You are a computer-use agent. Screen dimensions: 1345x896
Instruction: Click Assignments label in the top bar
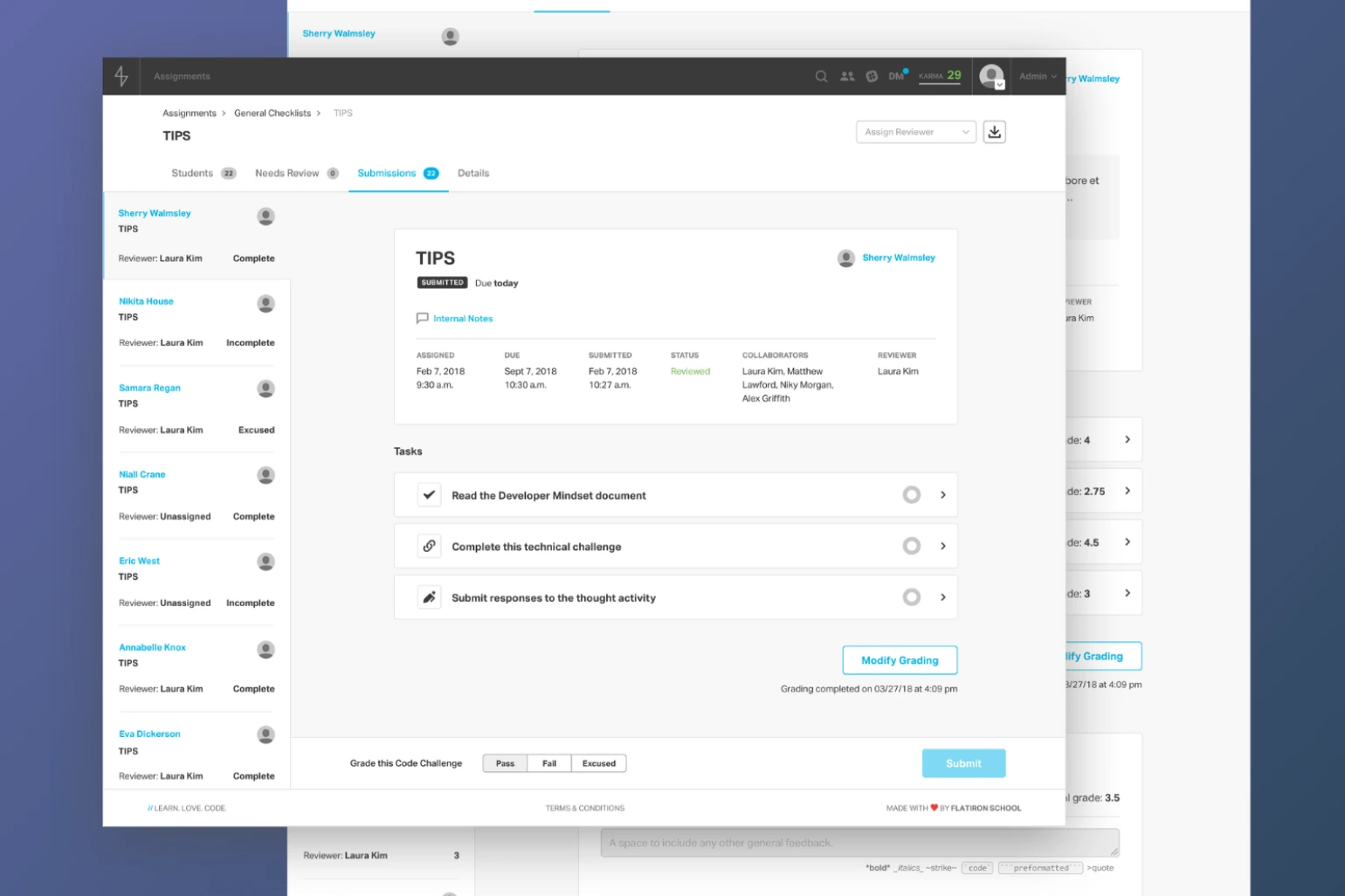coord(182,77)
